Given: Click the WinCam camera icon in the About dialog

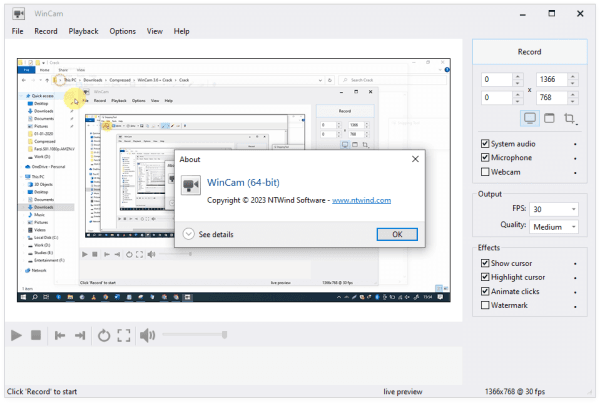Looking at the screenshot, I should (x=191, y=185).
